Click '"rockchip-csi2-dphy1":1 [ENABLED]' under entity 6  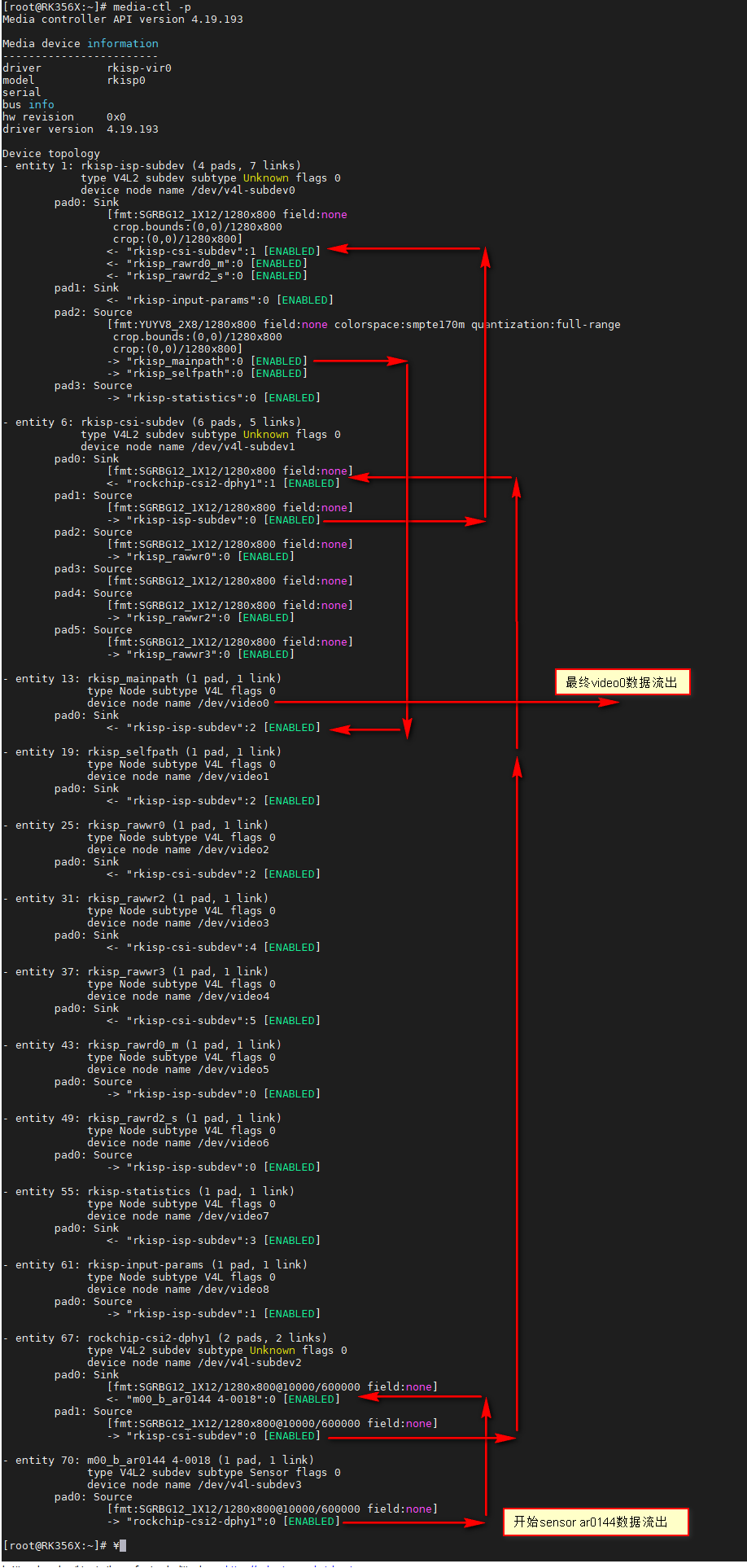click(x=234, y=483)
